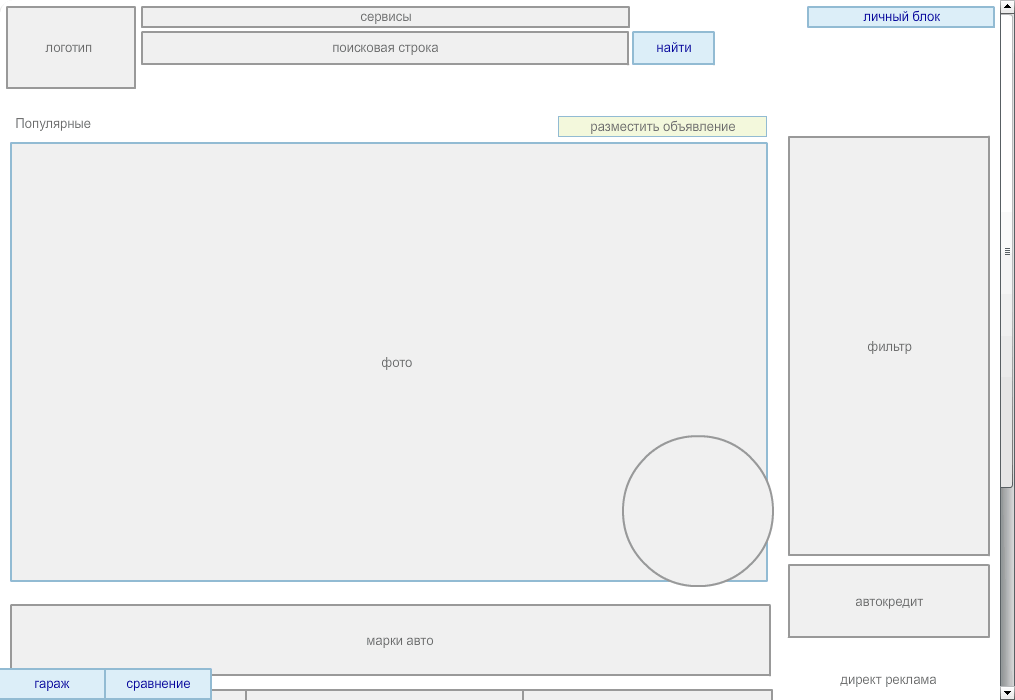Screen dimensions: 1015x700
Task: Click разместить объявление
Action: click(662, 126)
